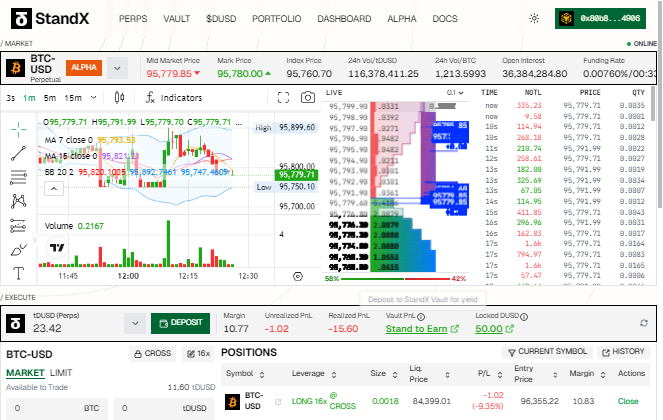Change the 16x leverage setting
Viewport: 663px width, 420px height.
(198, 354)
